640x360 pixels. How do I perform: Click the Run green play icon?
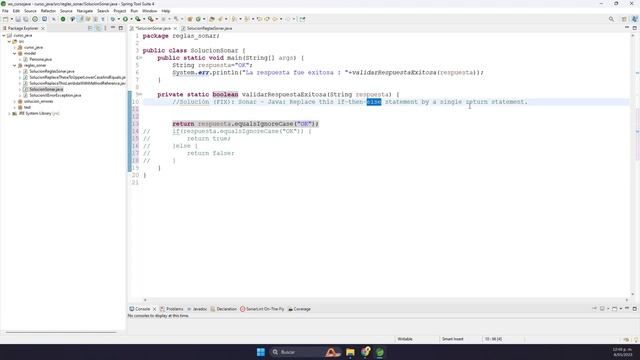click(125, 19)
